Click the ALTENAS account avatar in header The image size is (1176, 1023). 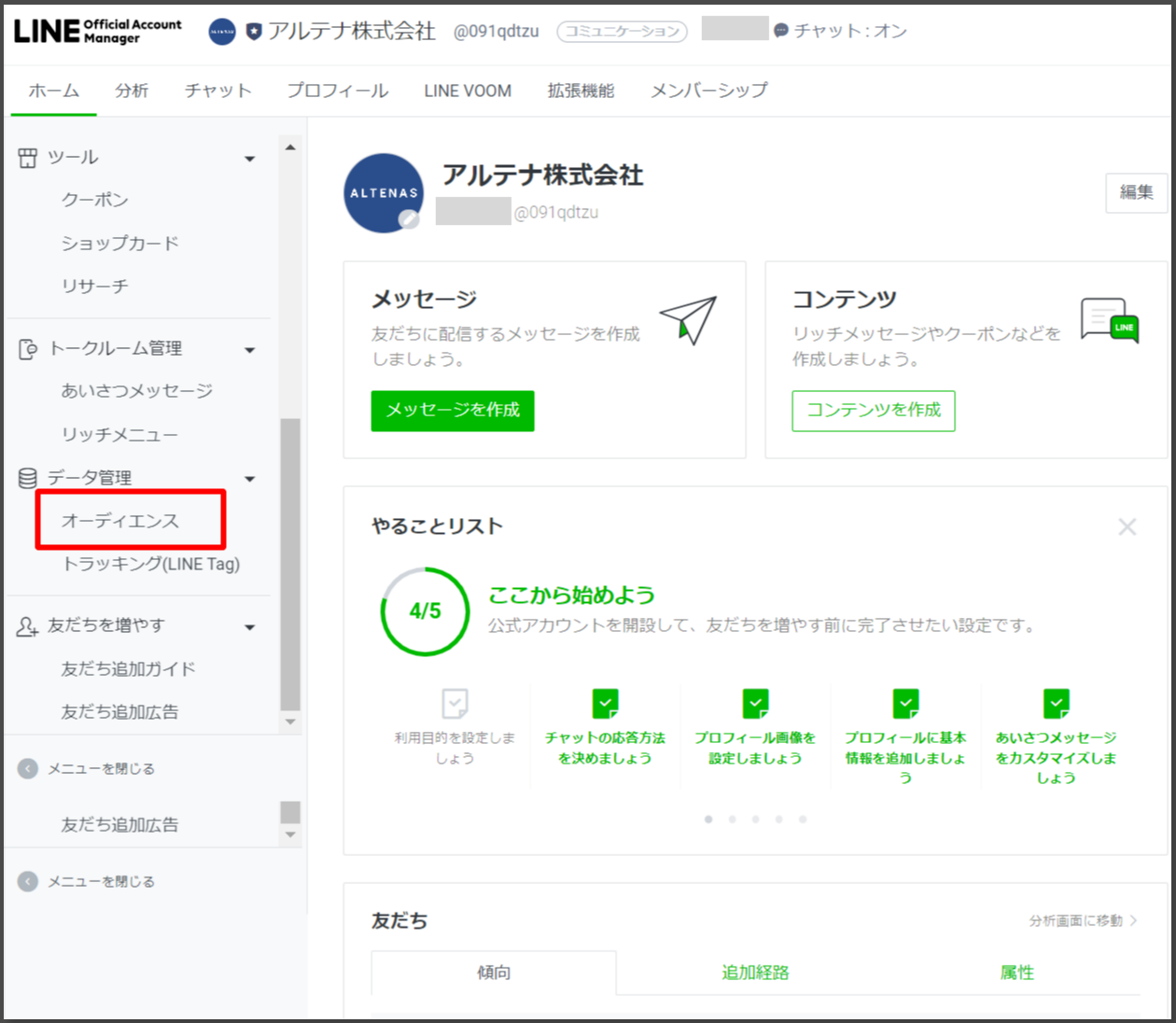pyautogui.click(x=222, y=31)
